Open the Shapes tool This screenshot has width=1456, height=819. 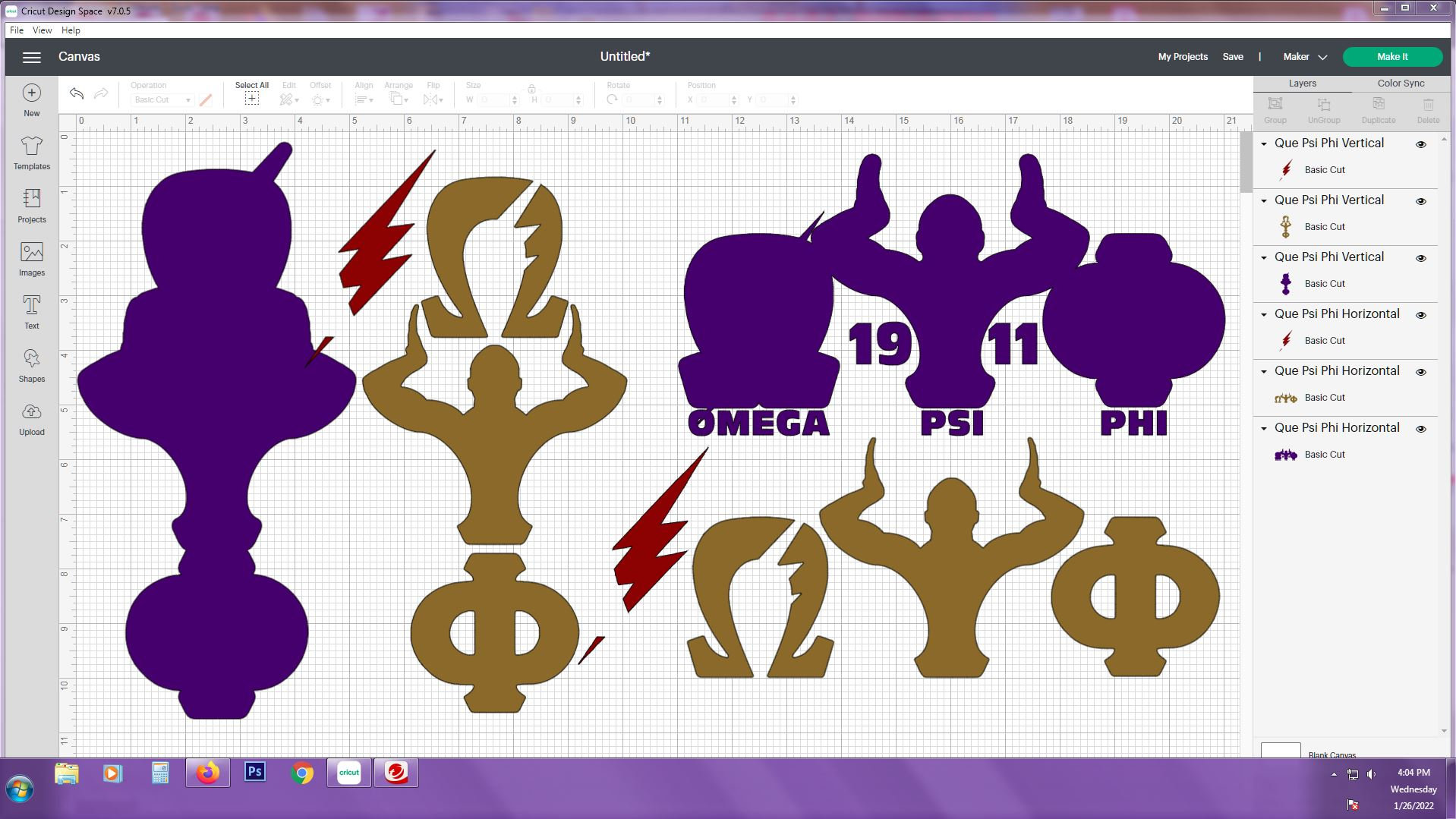tap(31, 364)
